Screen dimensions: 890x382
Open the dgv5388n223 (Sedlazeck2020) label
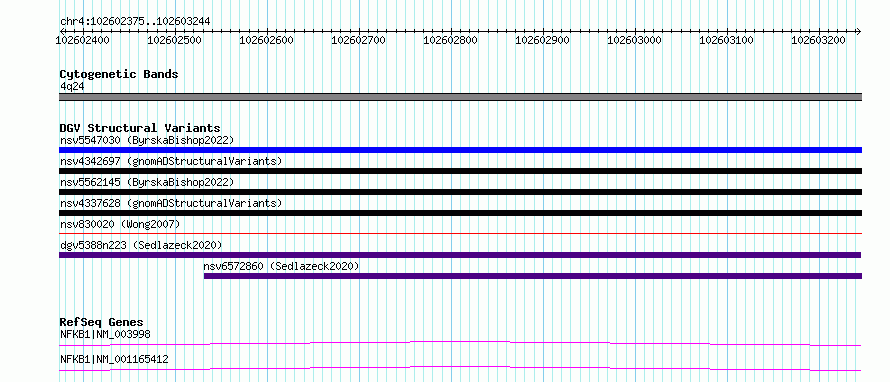click(x=141, y=245)
